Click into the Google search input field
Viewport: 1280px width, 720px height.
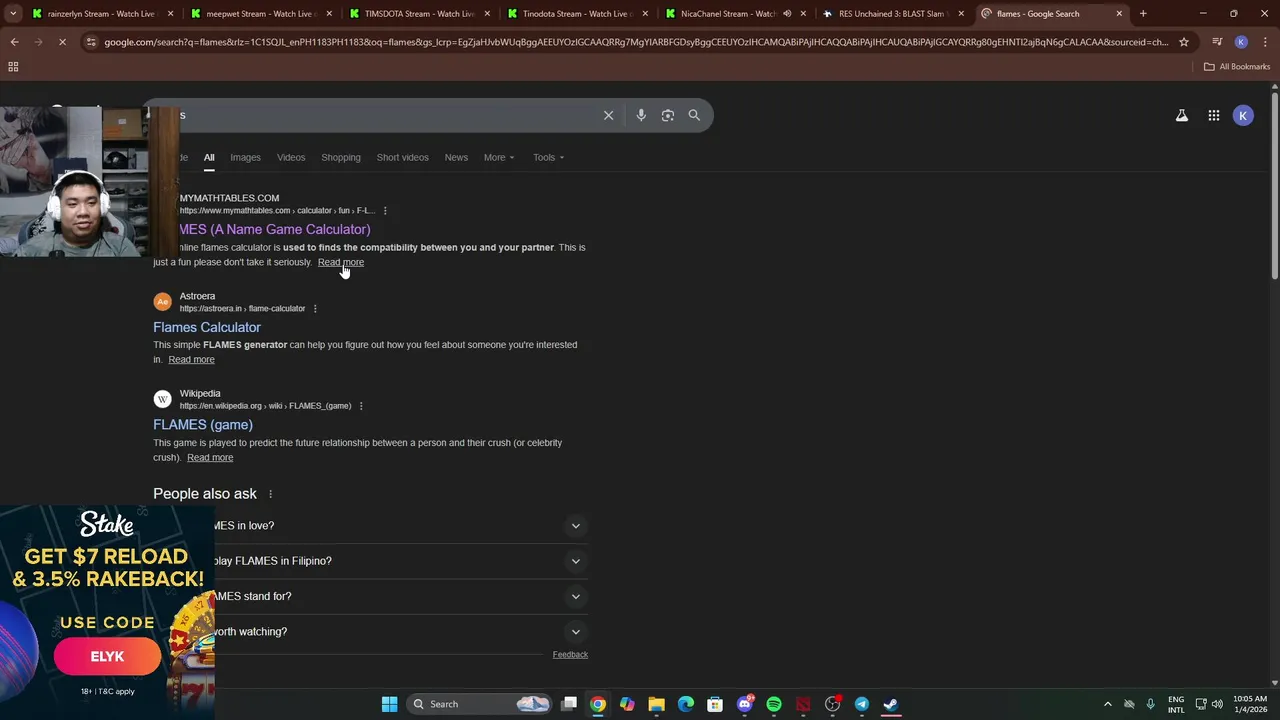390,115
